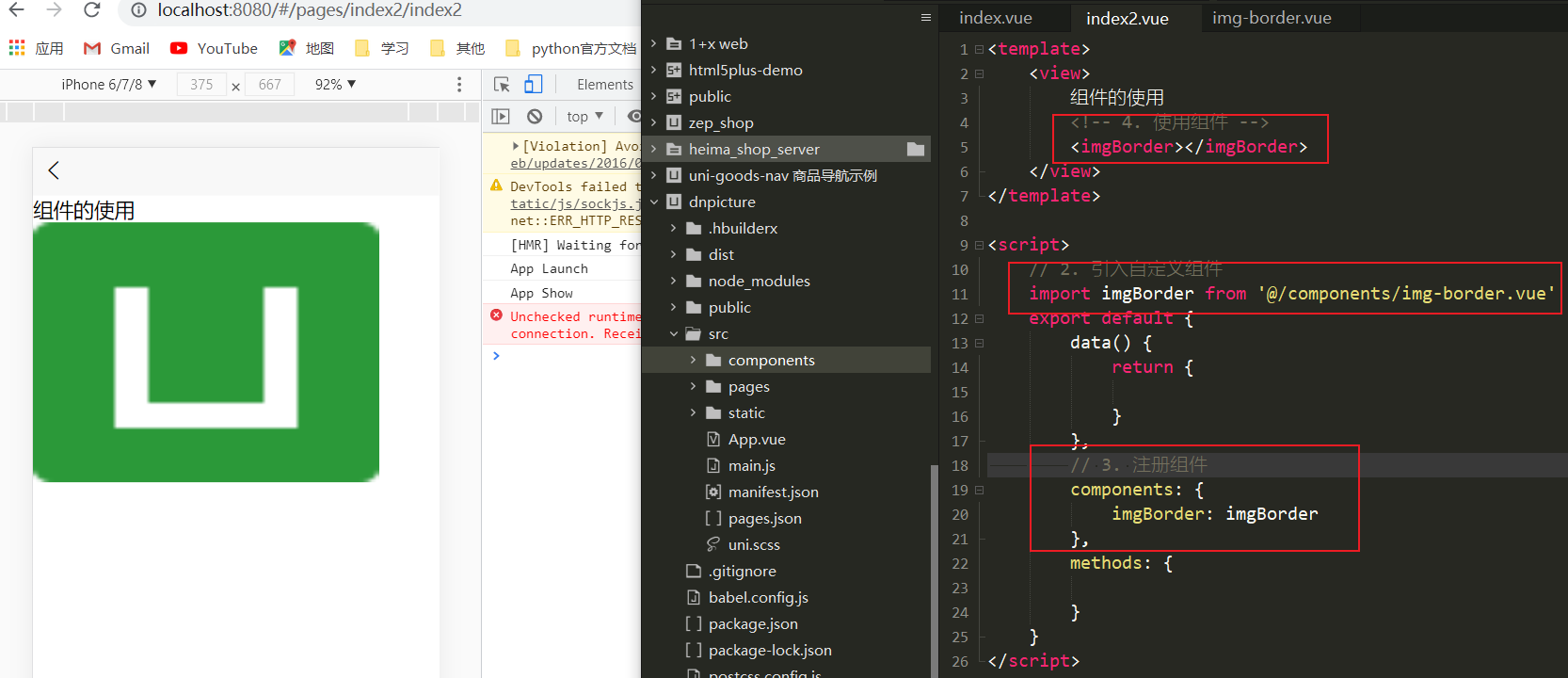Open the babel.config.js file
The width and height of the screenshot is (1568, 678).
click(759, 597)
